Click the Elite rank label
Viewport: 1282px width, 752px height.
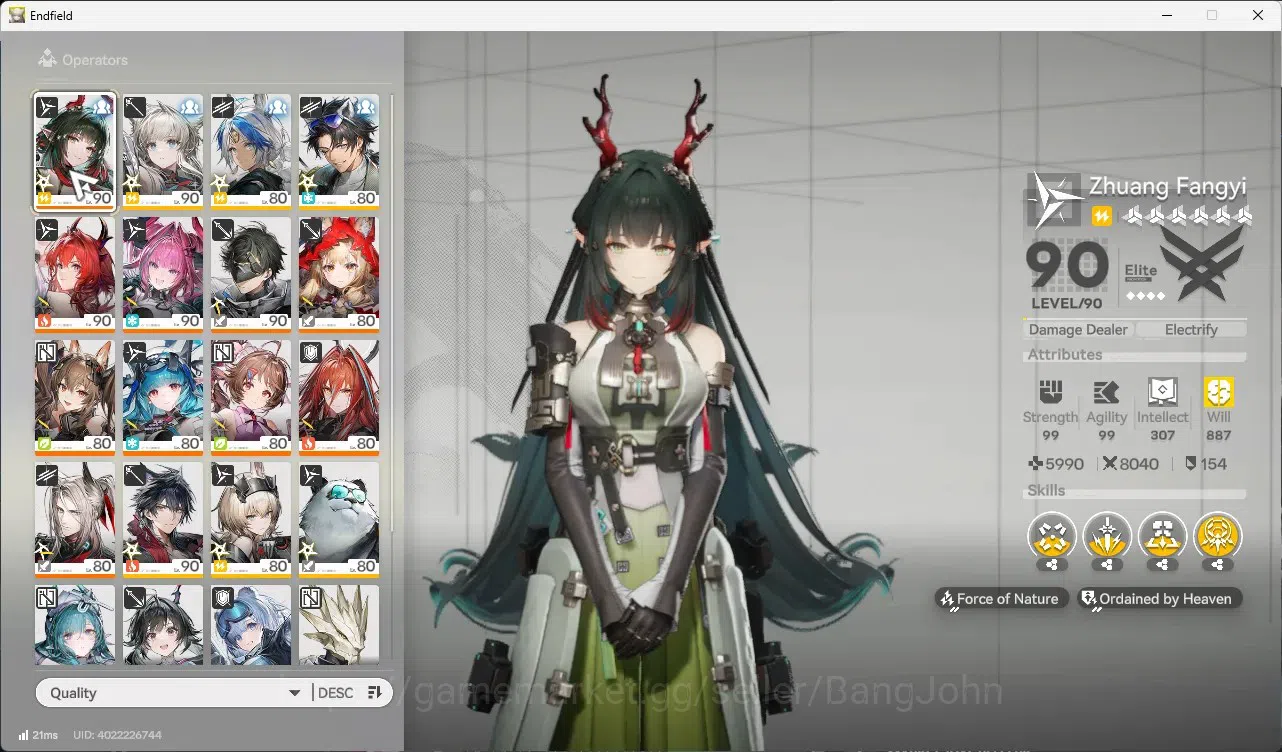pyautogui.click(x=1141, y=270)
